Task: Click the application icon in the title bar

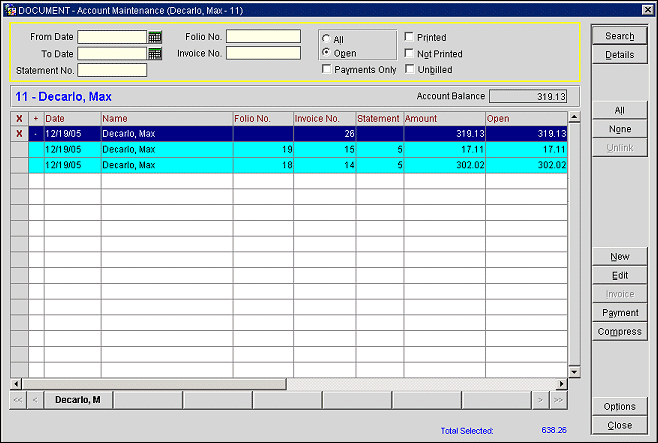Action: (x=8, y=8)
